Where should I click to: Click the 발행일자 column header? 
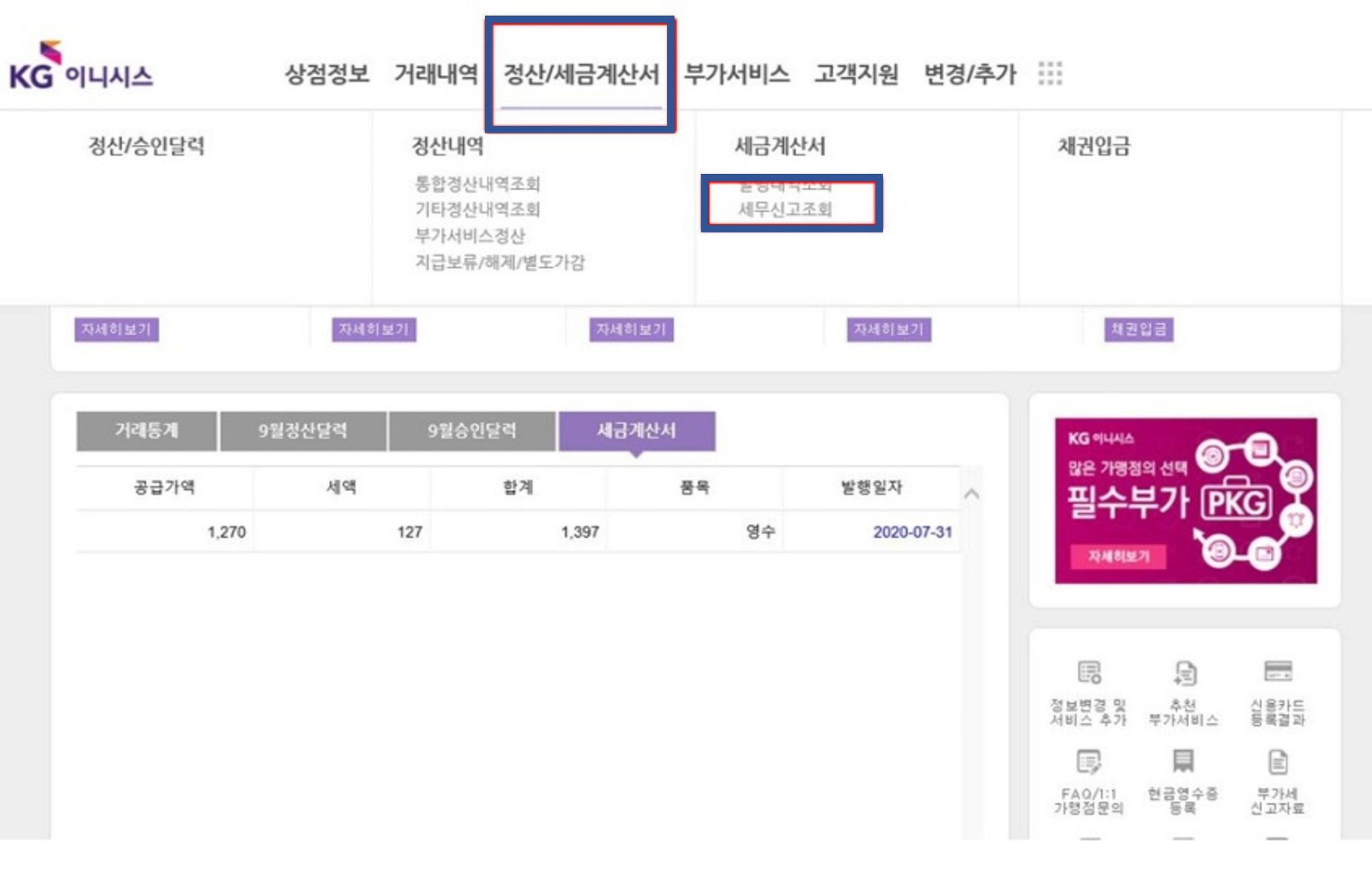pos(872,487)
